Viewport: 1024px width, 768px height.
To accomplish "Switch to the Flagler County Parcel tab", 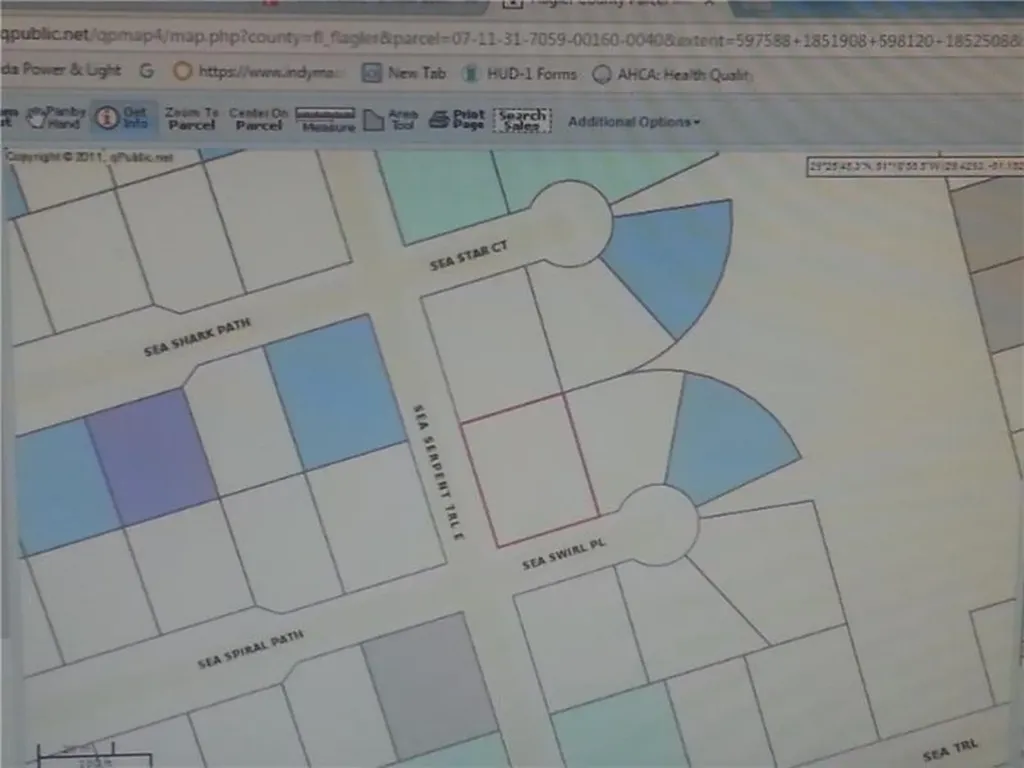I will click(607, 4).
